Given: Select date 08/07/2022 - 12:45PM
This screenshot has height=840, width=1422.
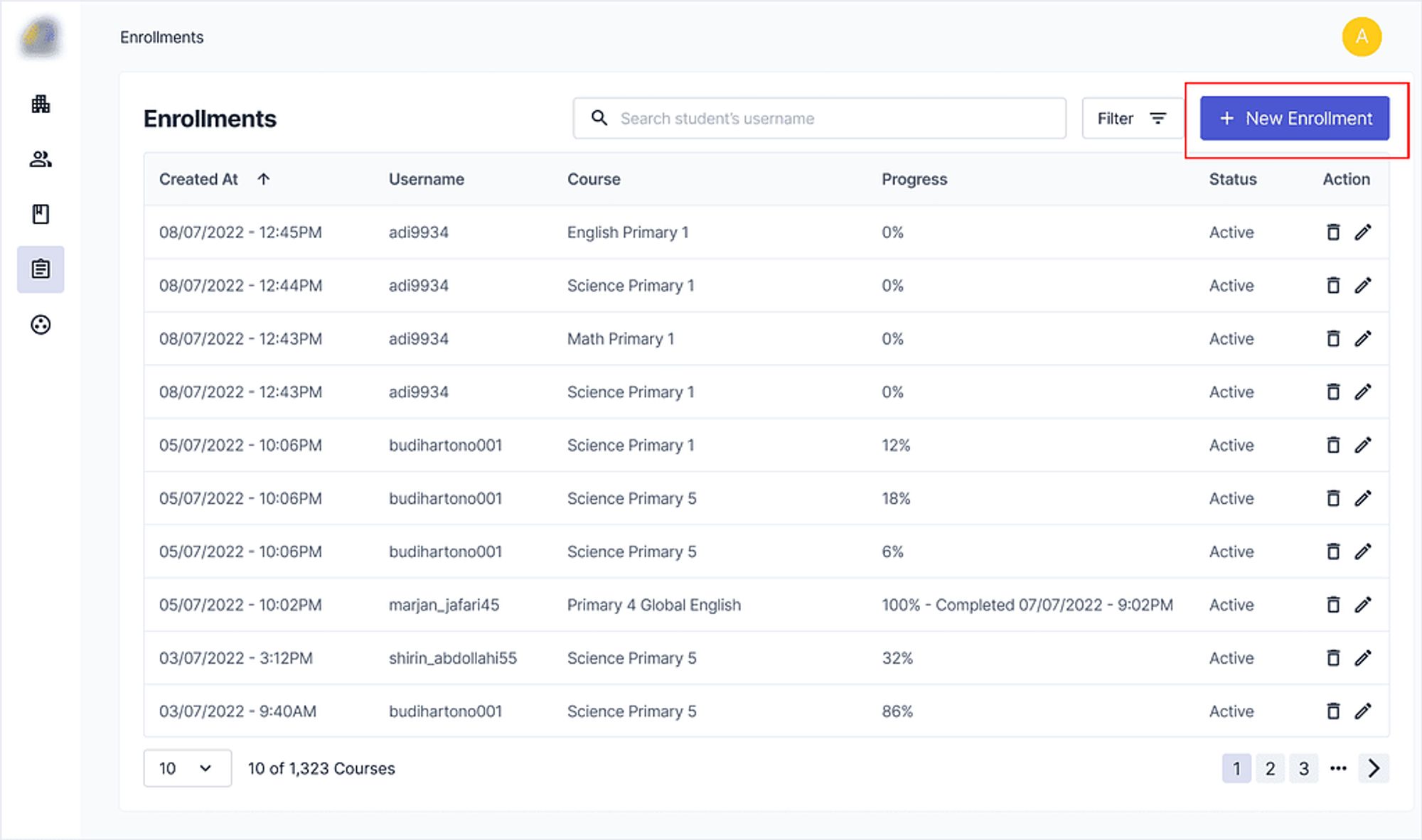Looking at the screenshot, I should click(x=240, y=232).
